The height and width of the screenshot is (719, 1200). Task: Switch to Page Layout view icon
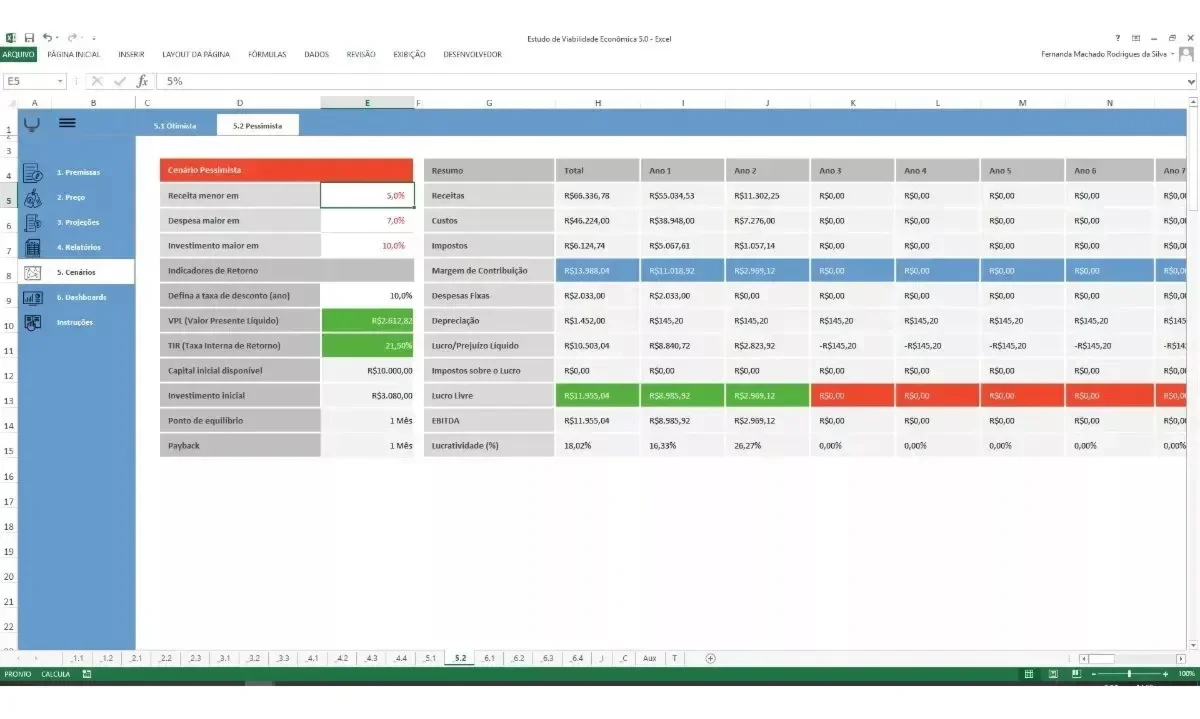coord(1052,674)
